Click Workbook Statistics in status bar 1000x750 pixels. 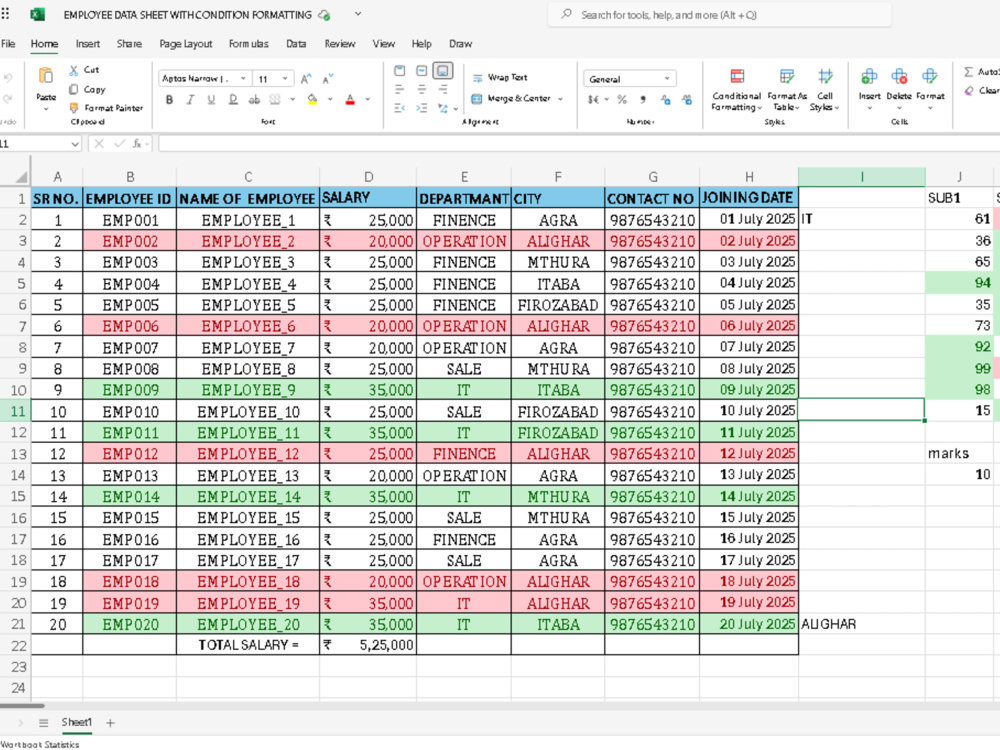40,744
